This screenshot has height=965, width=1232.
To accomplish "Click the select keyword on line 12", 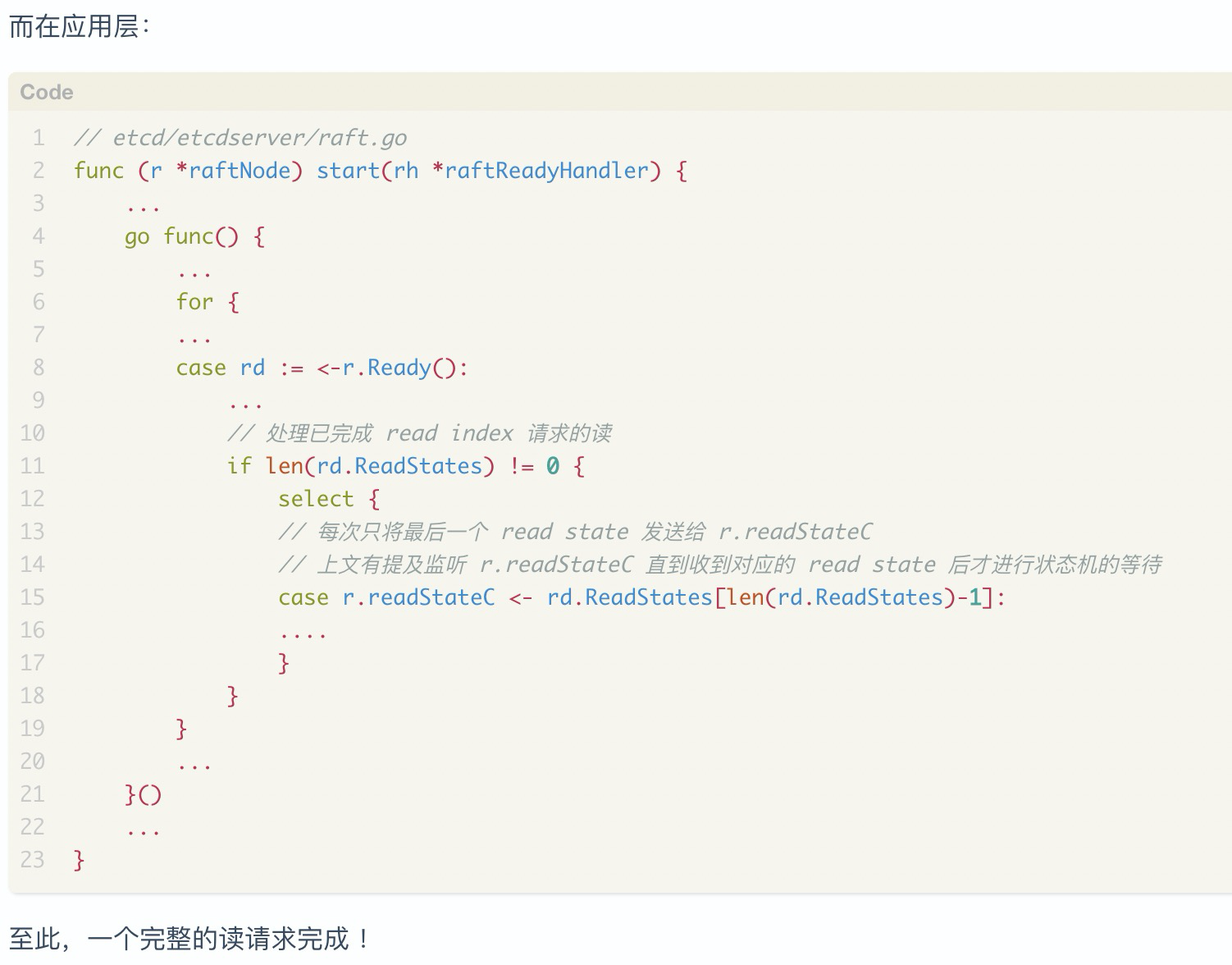I will (x=316, y=499).
